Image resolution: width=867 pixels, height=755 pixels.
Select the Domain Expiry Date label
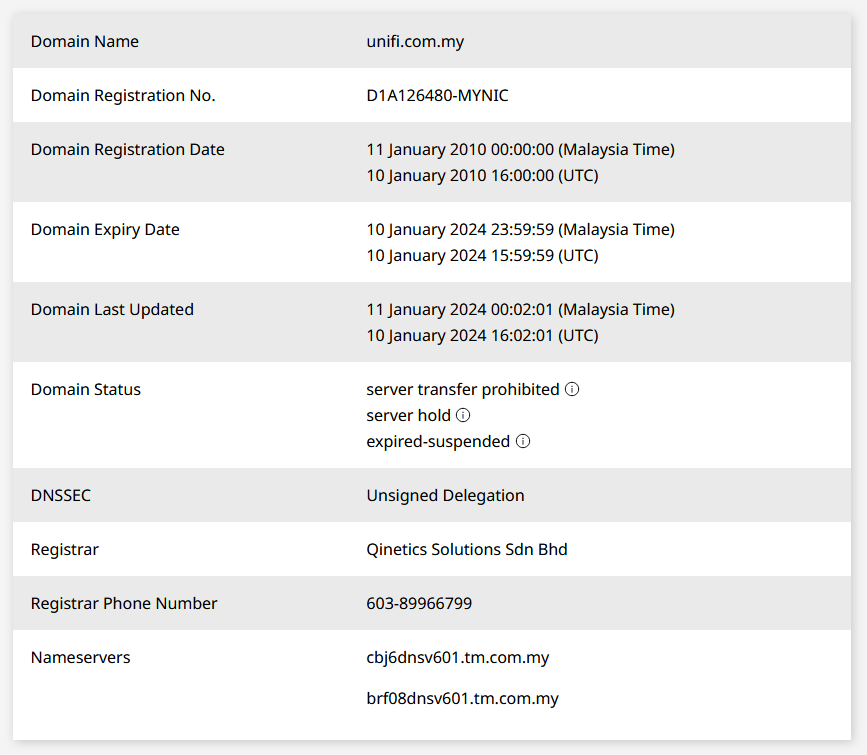pyautogui.click(x=105, y=230)
